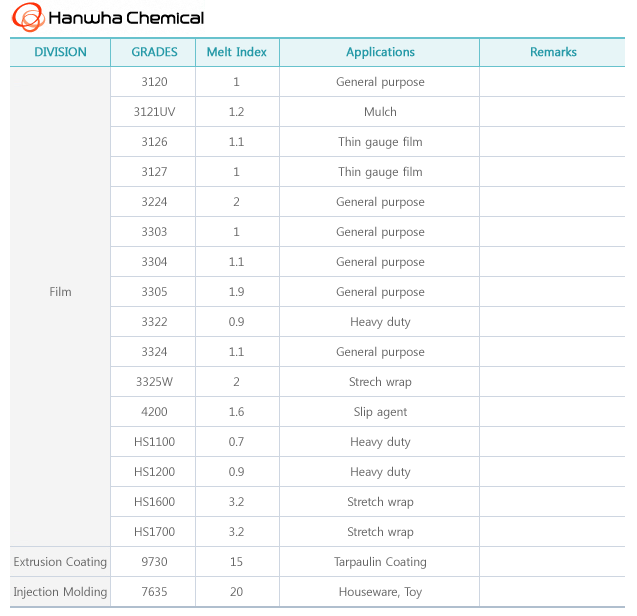Select the Injection Molding division cell
This screenshot has width=637, height=616.
point(60,592)
